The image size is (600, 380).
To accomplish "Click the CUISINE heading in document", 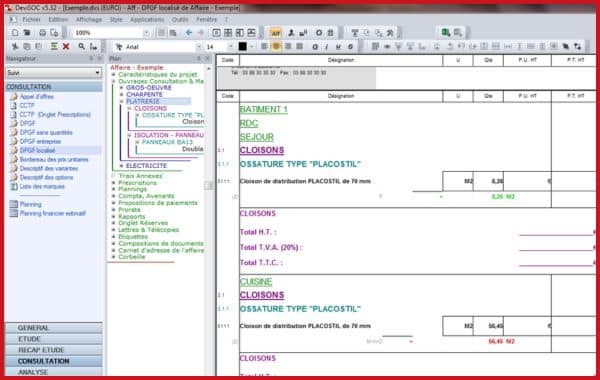I will tap(256, 282).
